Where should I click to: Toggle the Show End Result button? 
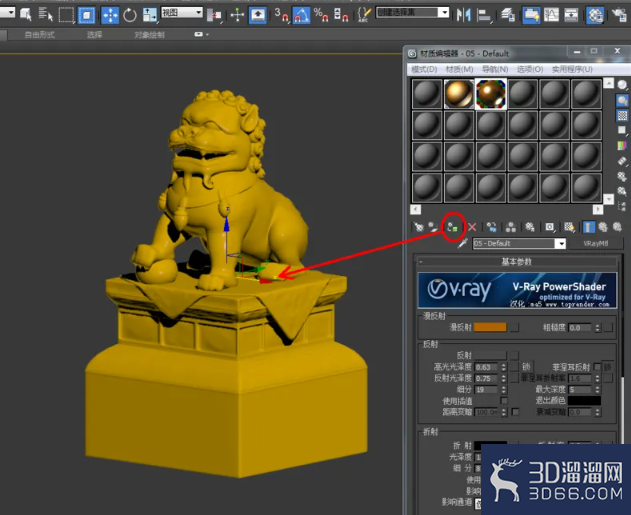[x=588, y=227]
